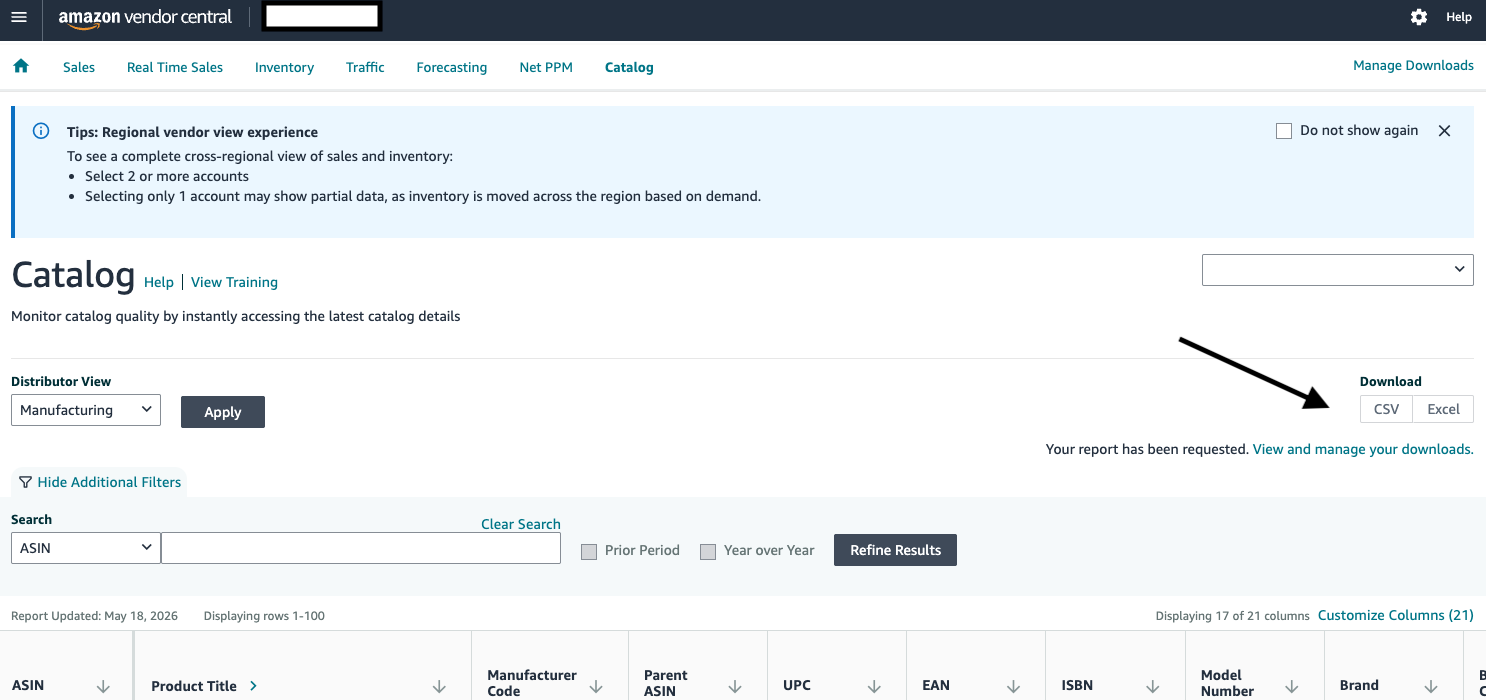Click Help in the top bar
Viewport: 1486px width, 700px height.
[1459, 17]
